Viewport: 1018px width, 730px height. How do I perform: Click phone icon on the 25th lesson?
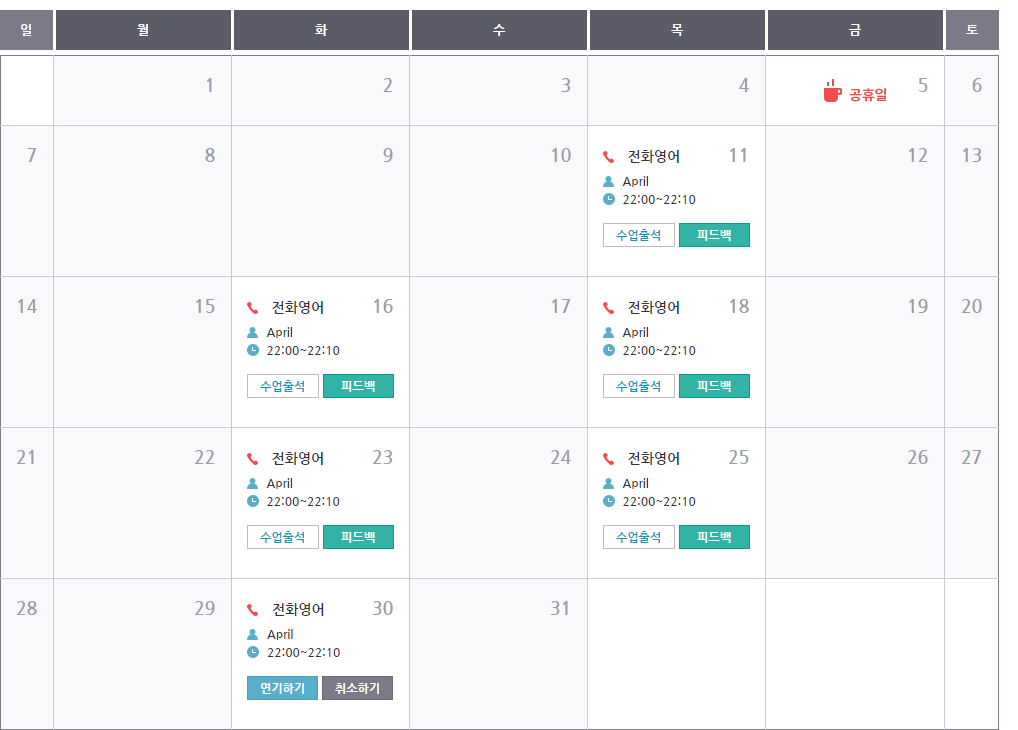608,459
